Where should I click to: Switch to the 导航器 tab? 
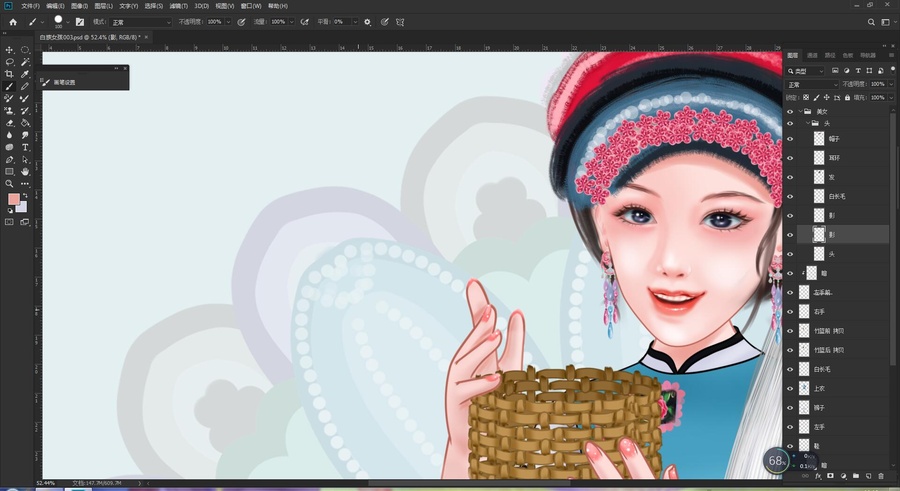click(x=868, y=56)
